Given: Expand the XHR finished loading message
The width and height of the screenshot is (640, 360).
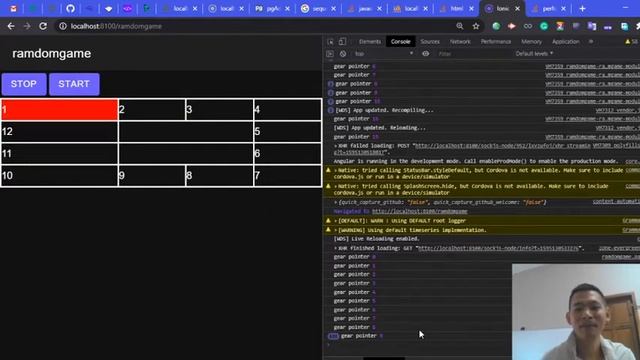Looking at the screenshot, I should [336, 248].
